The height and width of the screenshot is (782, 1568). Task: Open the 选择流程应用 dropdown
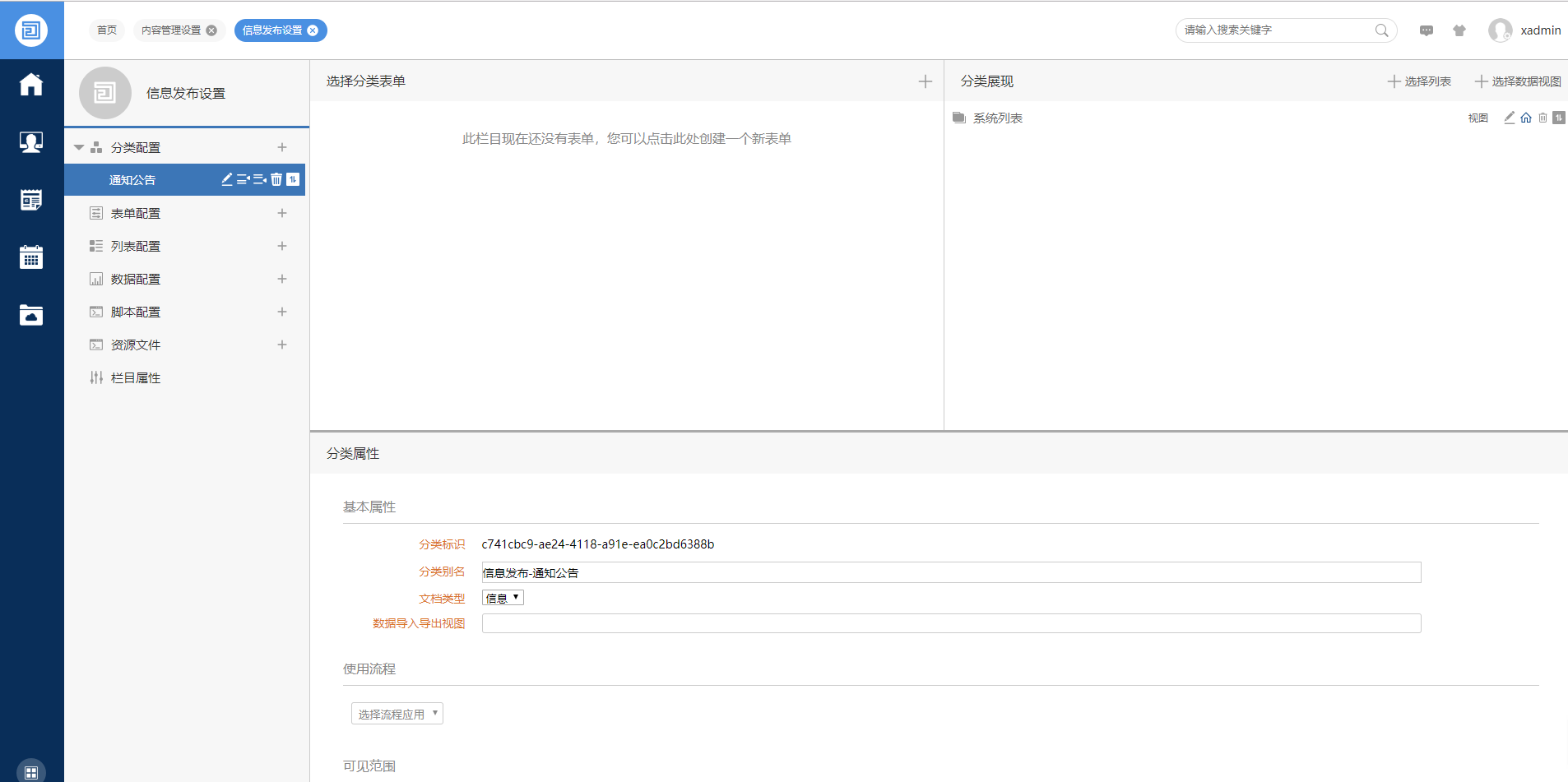pos(397,714)
